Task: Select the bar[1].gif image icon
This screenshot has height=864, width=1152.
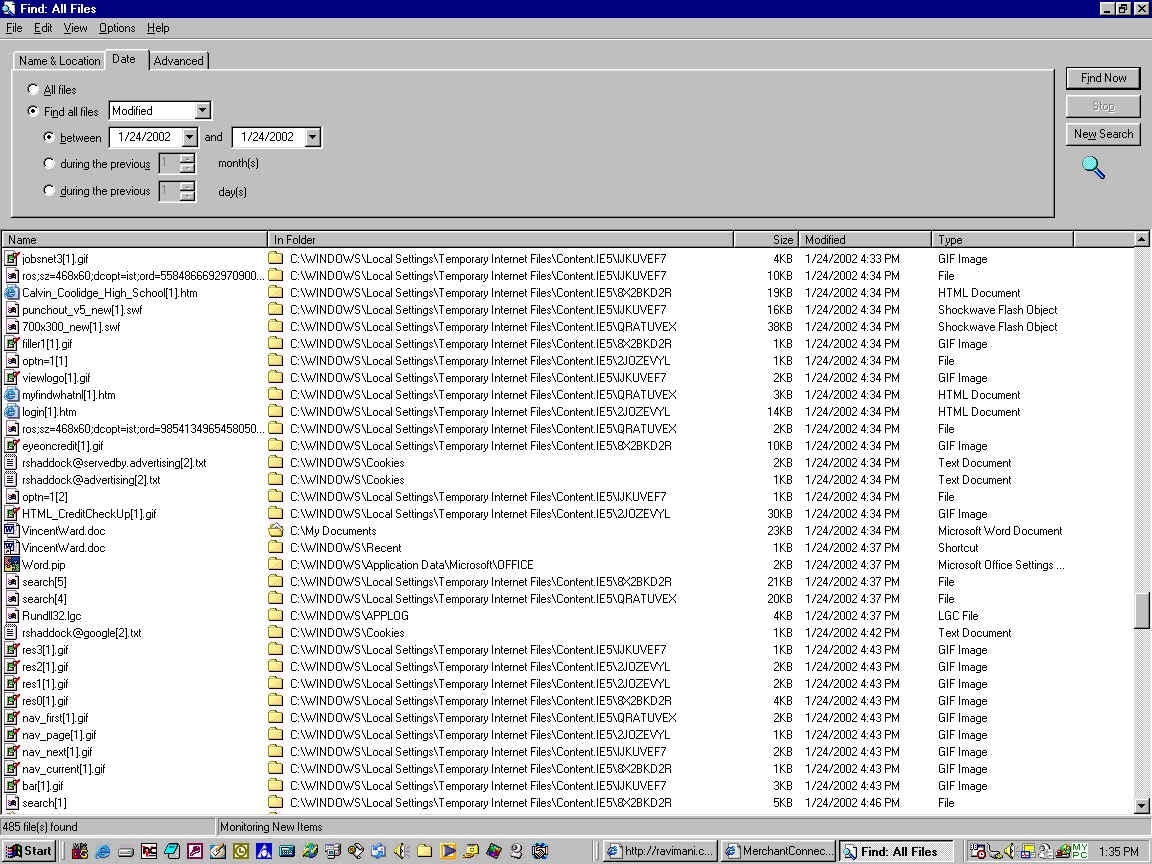Action: tap(12, 786)
